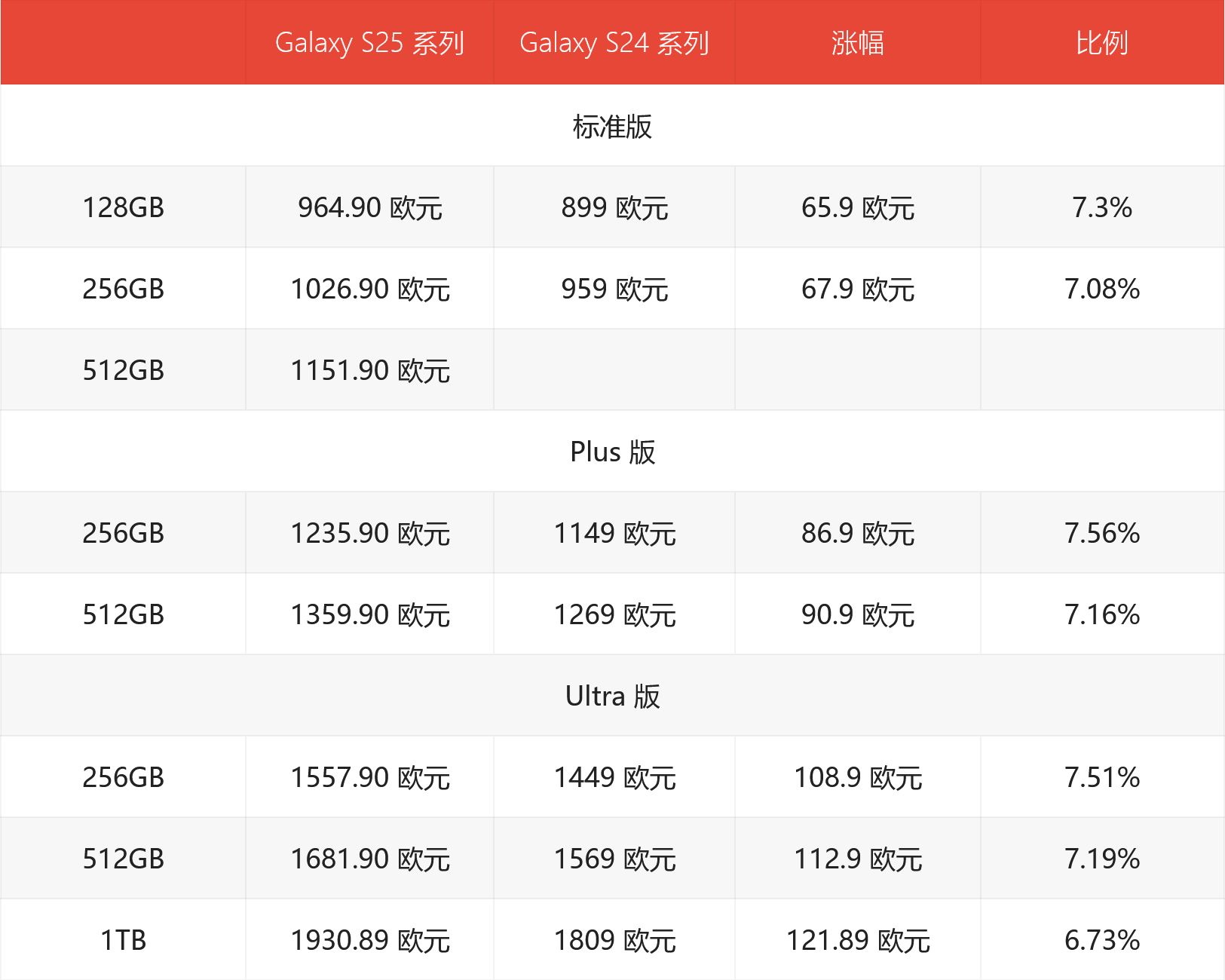Select the 7.08% ratio cell

point(1102,289)
